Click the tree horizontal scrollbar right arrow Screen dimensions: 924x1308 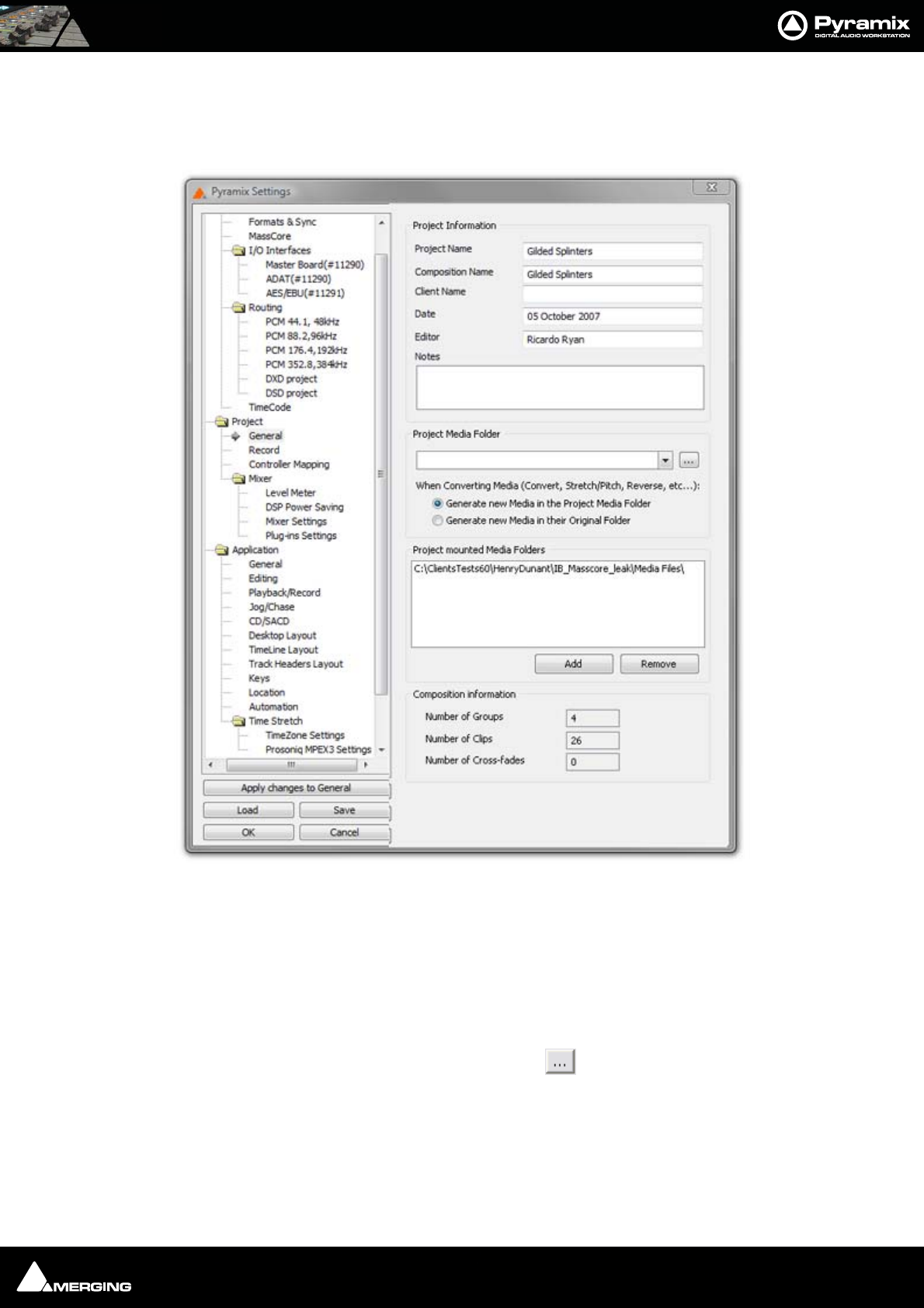[366, 765]
